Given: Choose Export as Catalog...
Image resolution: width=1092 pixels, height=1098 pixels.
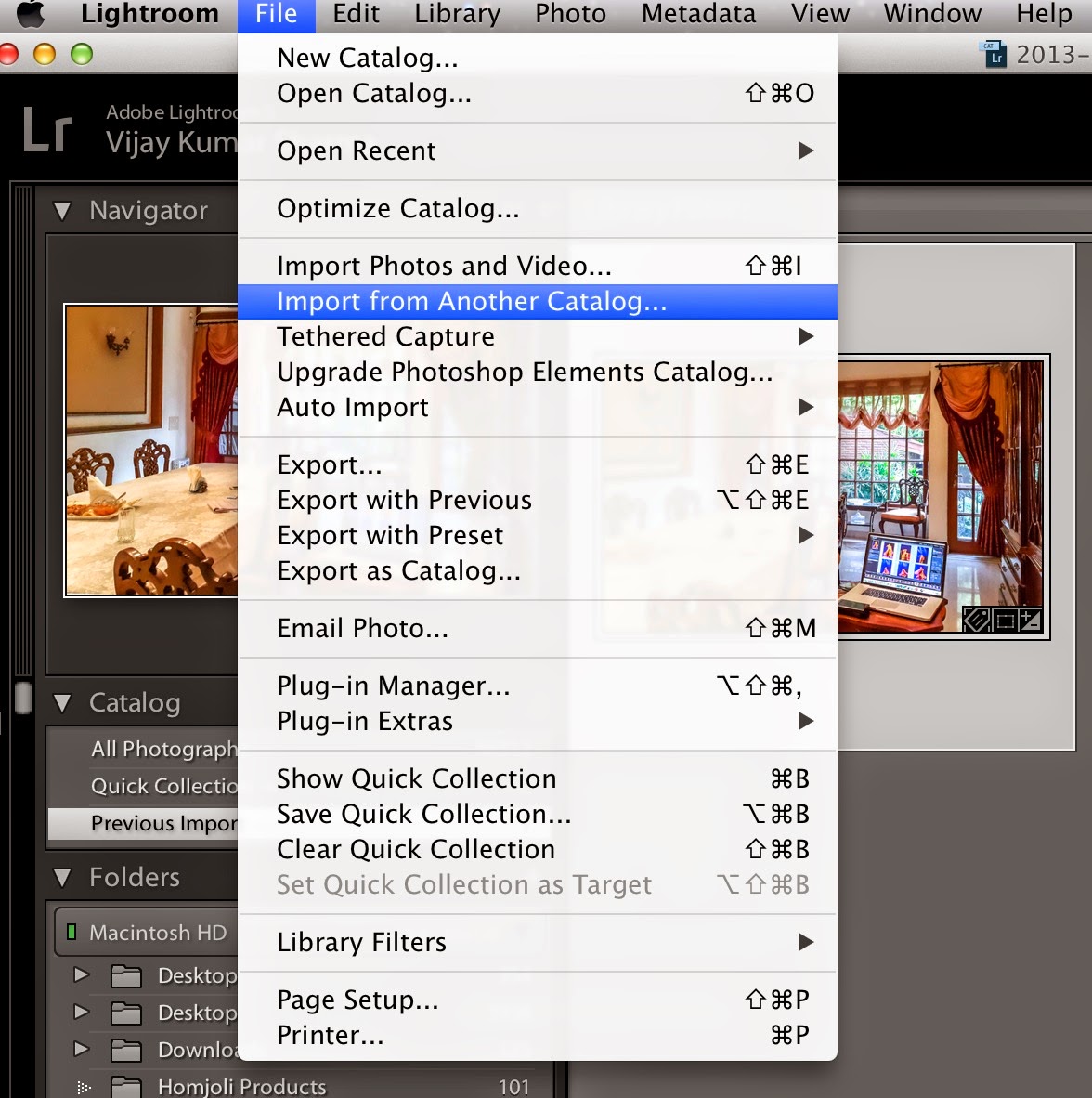Looking at the screenshot, I should (x=538, y=570).
